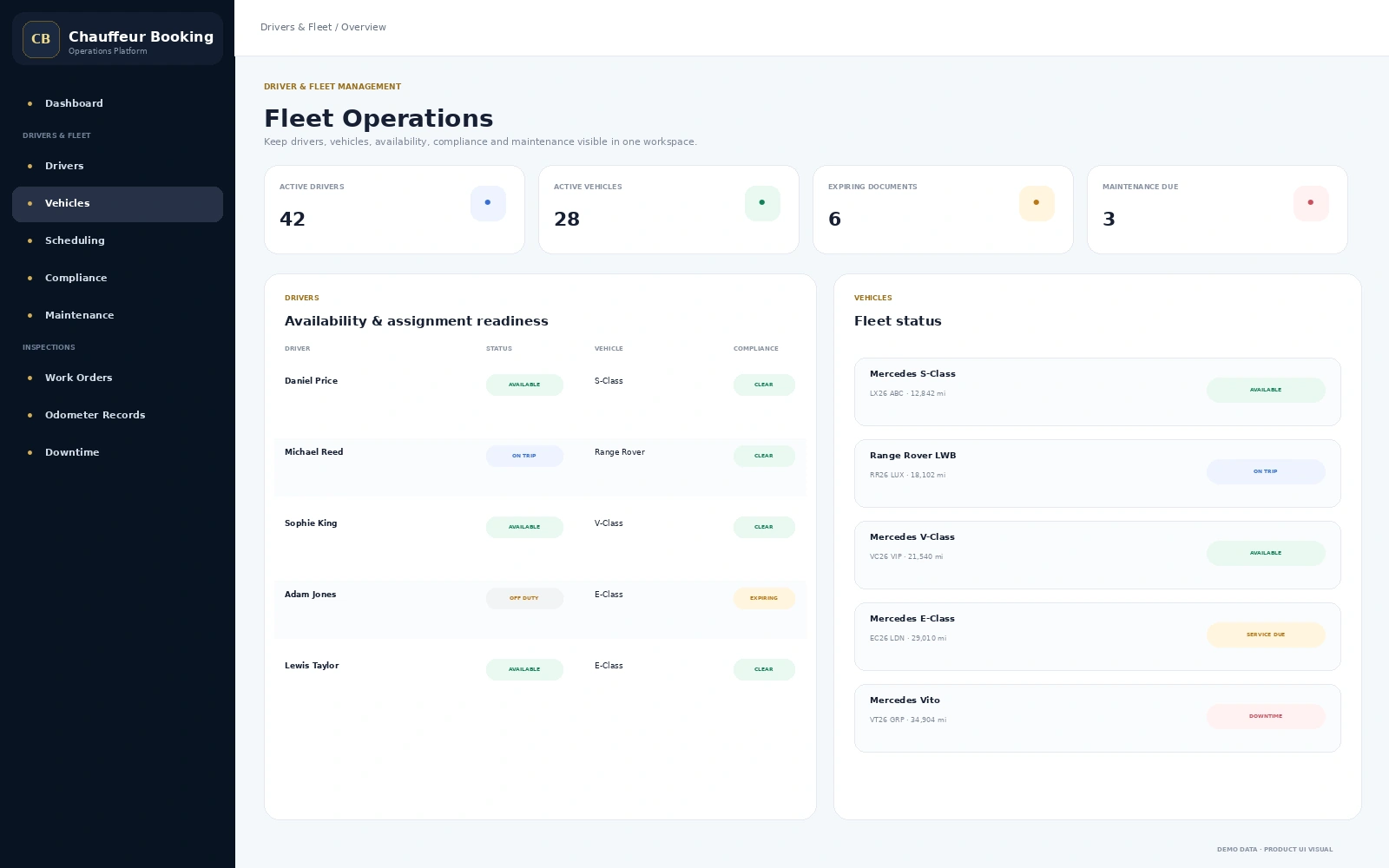Select the Daniel Price driver name
This screenshot has height=868, width=1389.
point(311,381)
